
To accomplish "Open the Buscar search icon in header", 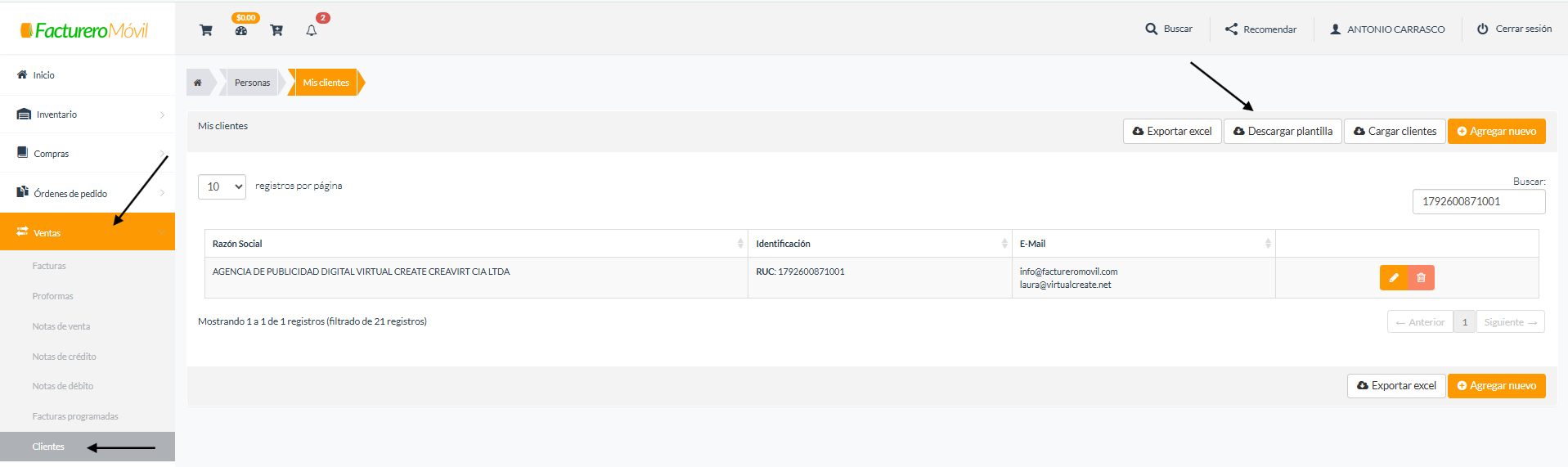I will tap(1151, 29).
